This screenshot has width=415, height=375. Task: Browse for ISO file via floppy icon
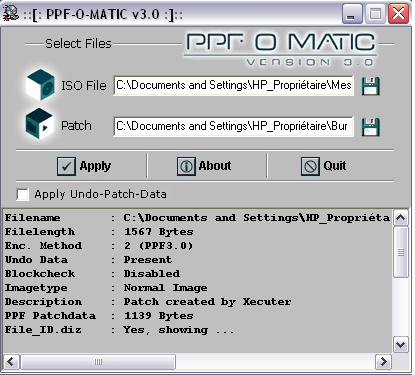pos(370,86)
